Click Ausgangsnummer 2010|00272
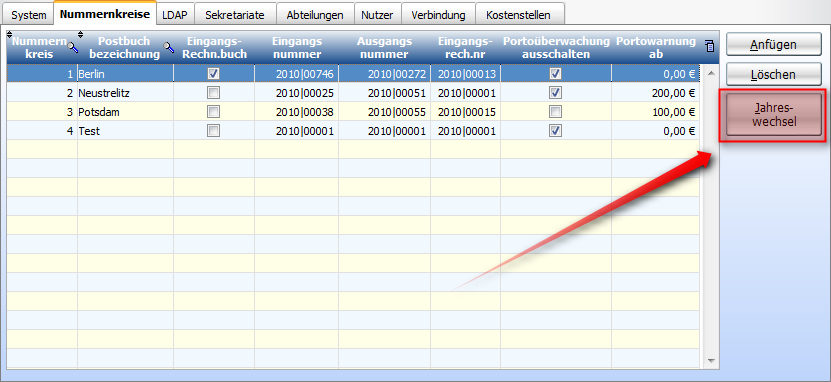 (x=385, y=74)
